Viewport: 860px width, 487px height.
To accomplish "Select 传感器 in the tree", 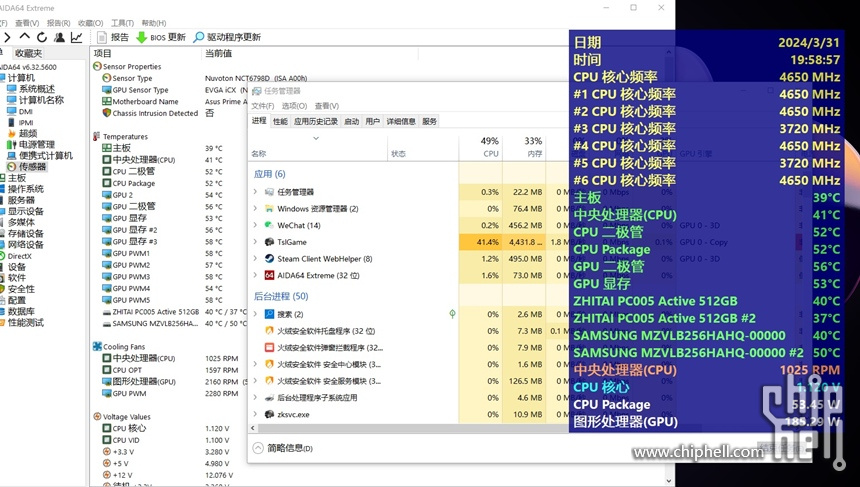I will pyautogui.click(x=32, y=167).
